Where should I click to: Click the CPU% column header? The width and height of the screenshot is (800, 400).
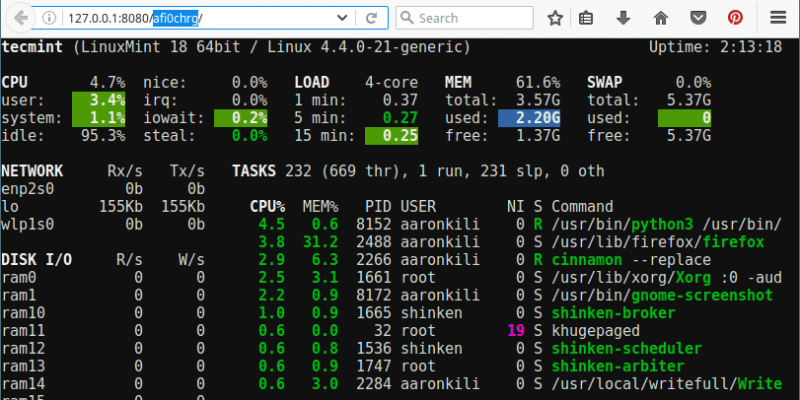point(267,207)
